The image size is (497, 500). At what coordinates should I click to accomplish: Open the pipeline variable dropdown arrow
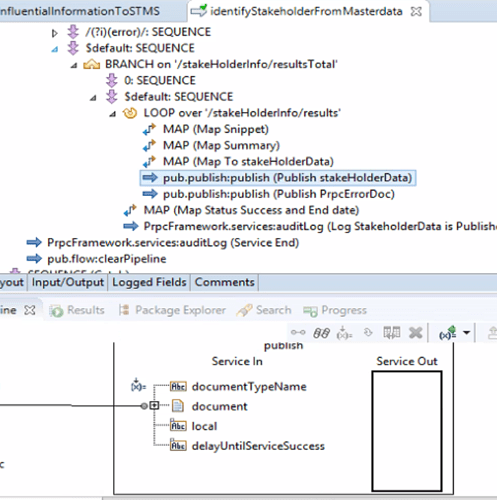coord(467,333)
